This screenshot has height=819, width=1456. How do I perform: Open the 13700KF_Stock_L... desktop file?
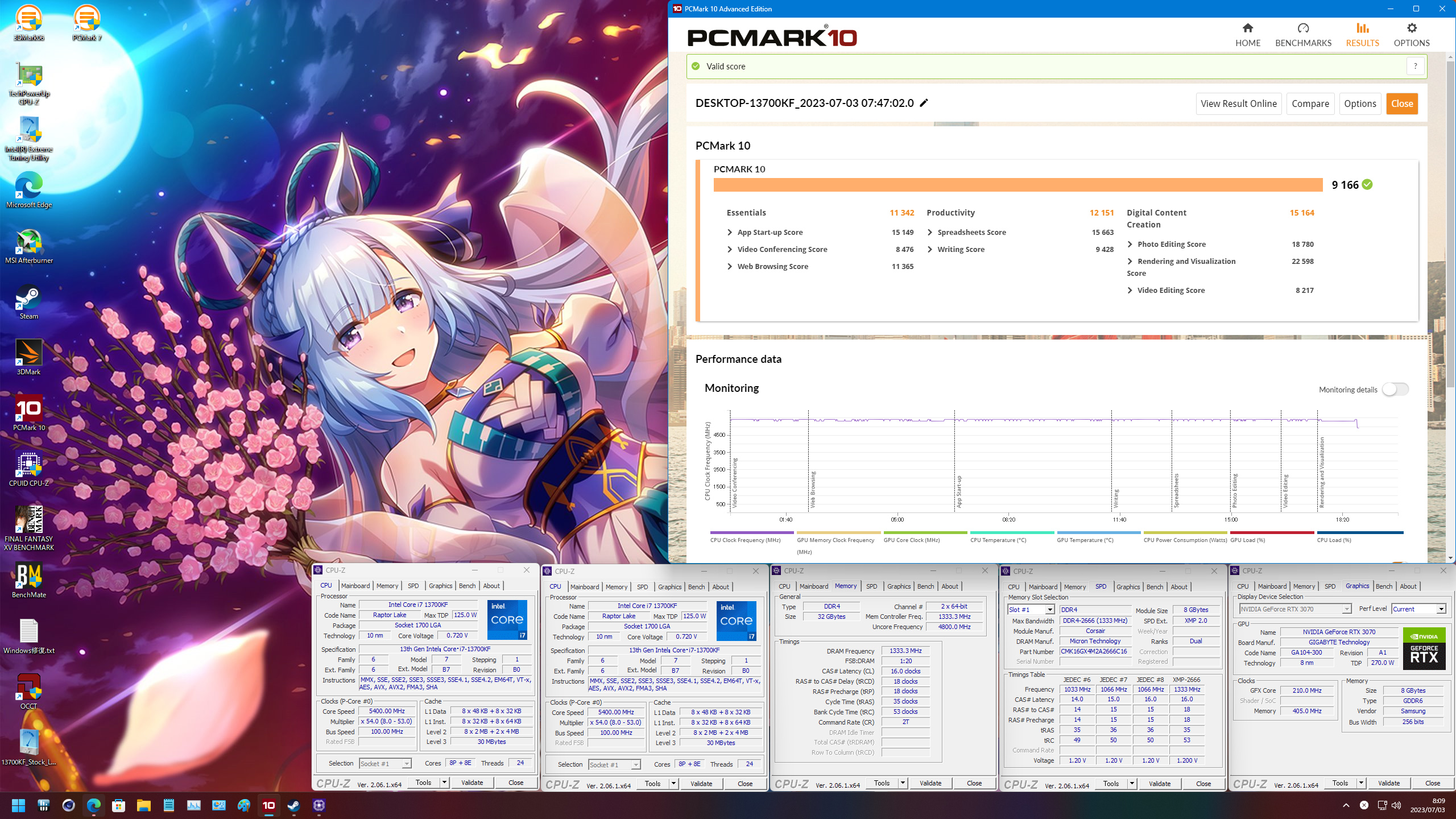click(28, 748)
